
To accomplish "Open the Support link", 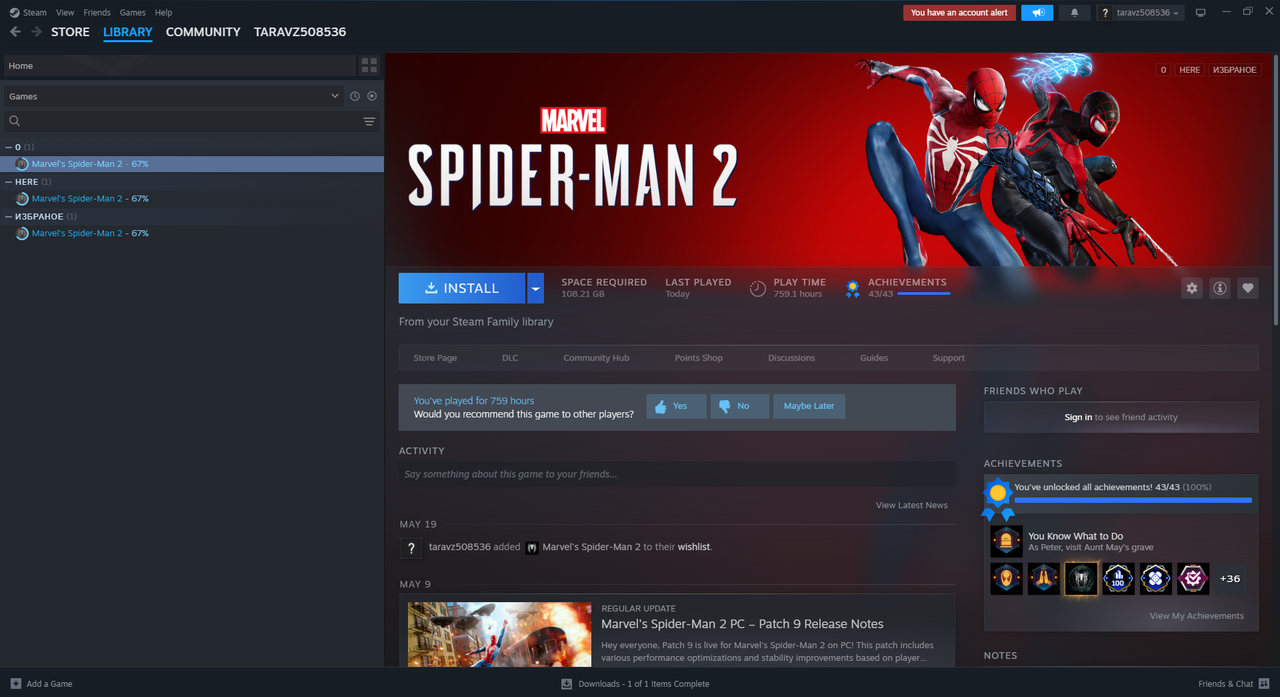I will point(948,358).
